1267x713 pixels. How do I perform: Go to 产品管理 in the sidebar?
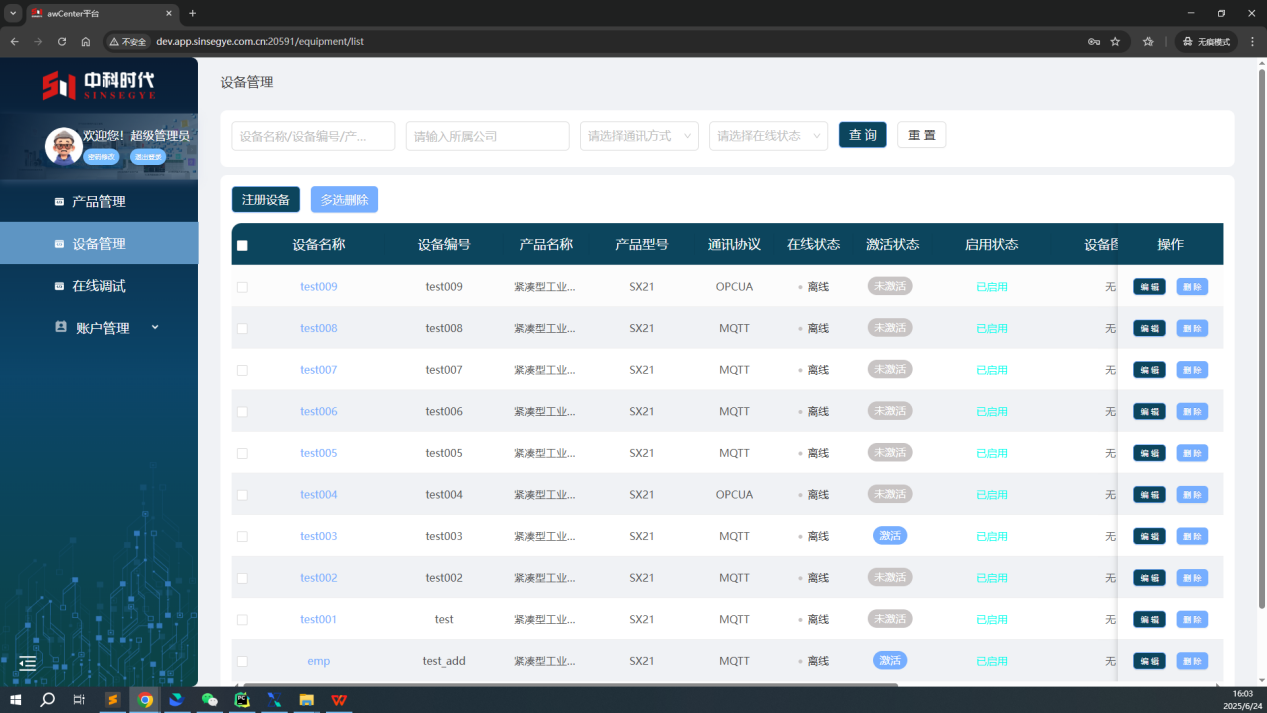98,202
